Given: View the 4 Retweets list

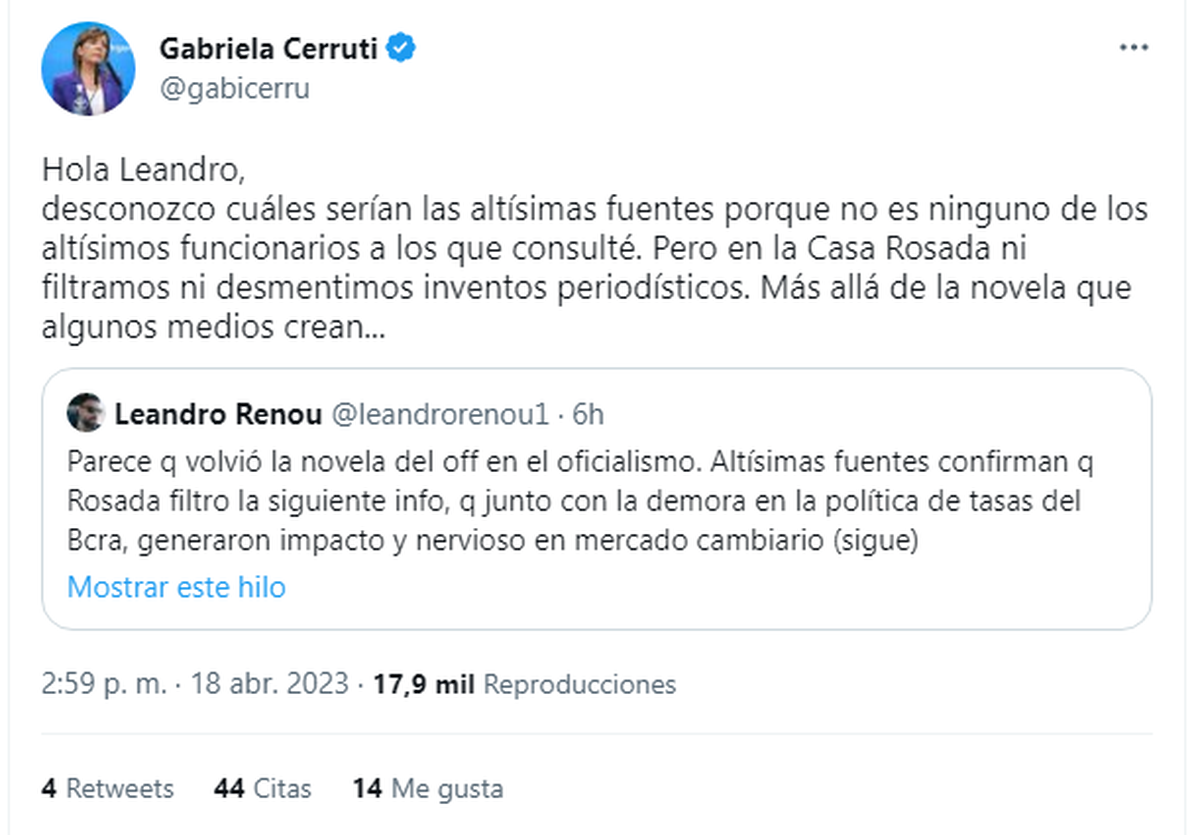Looking at the screenshot, I should tap(107, 788).
